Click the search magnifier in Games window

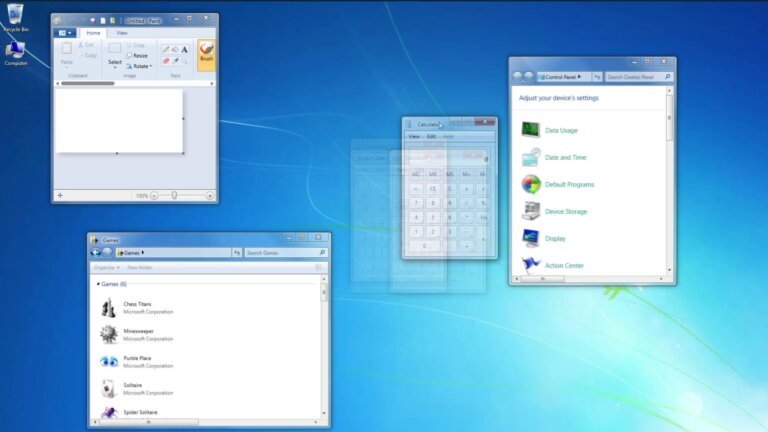[322, 253]
